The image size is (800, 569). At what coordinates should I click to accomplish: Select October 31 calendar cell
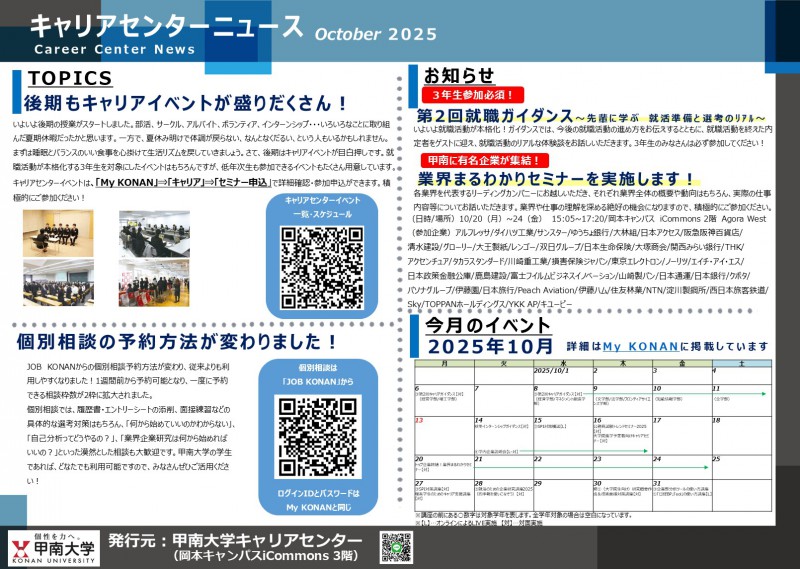click(x=680, y=490)
